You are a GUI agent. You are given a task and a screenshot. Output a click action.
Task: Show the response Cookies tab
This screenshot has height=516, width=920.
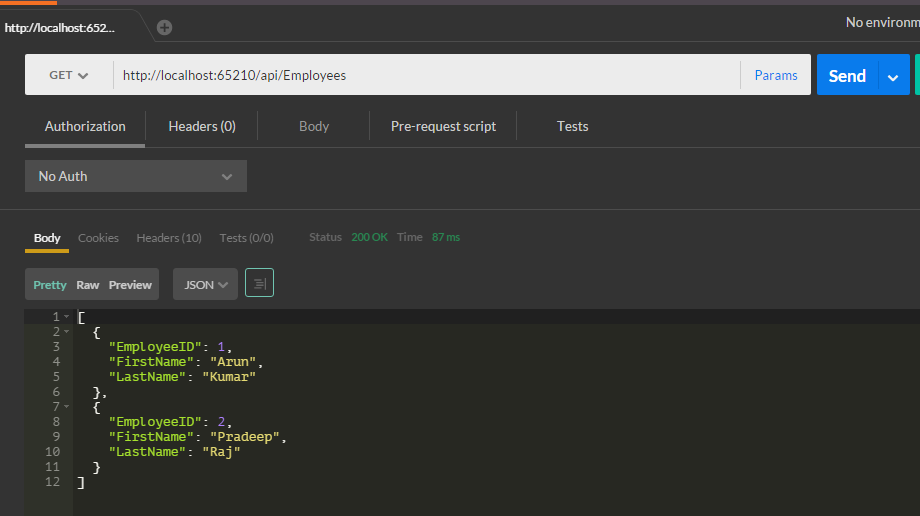point(98,238)
